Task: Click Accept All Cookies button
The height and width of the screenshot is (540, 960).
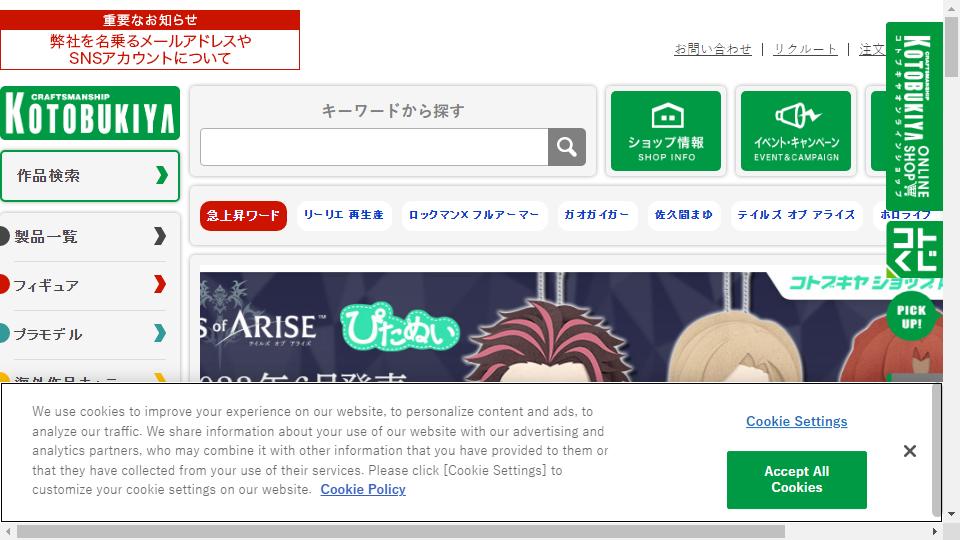Action: pyautogui.click(x=797, y=479)
